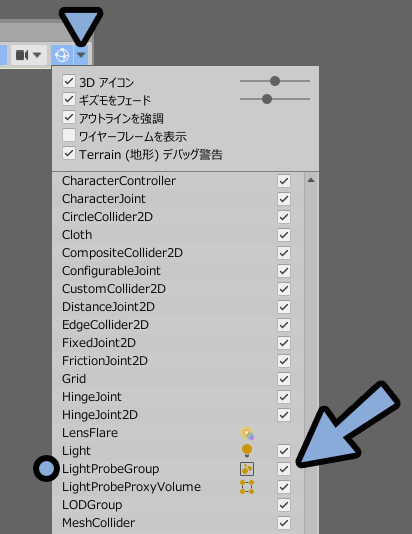Click the list scroll-up arrow

click(311, 180)
